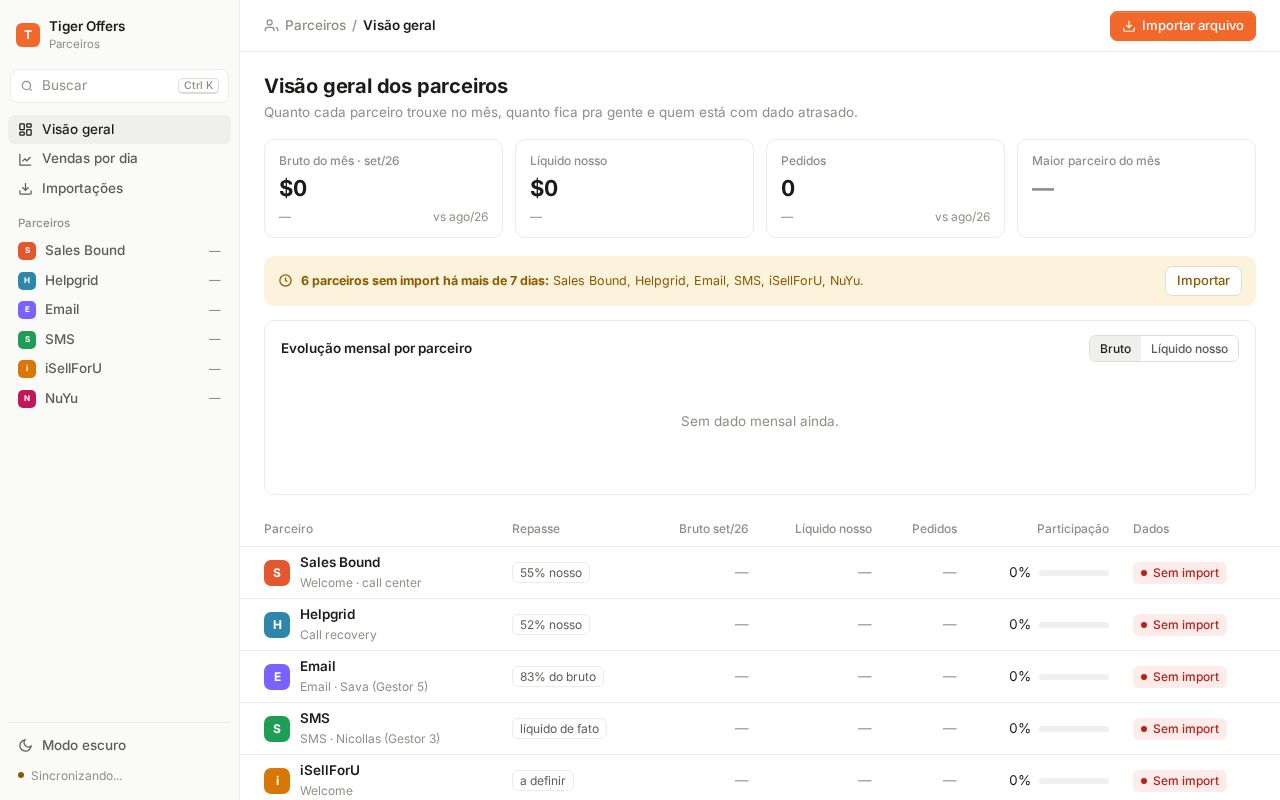Viewport: 1280px width, 800px height.
Task: Switch chart to Bruto view
Action: tap(1115, 349)
